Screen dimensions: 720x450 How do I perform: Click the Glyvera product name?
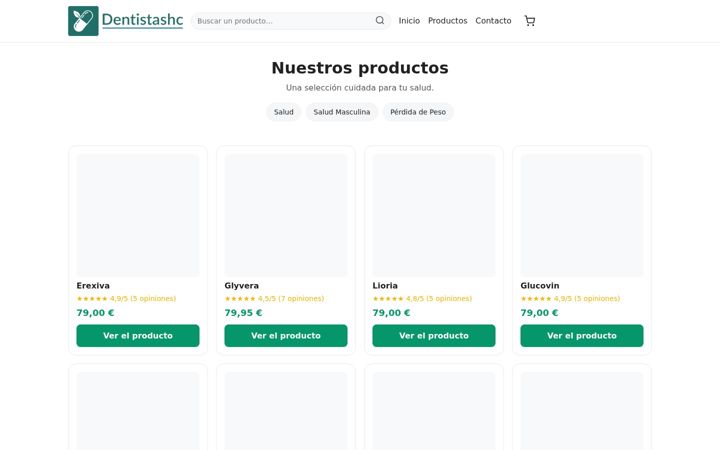click(x=242, y=286)
